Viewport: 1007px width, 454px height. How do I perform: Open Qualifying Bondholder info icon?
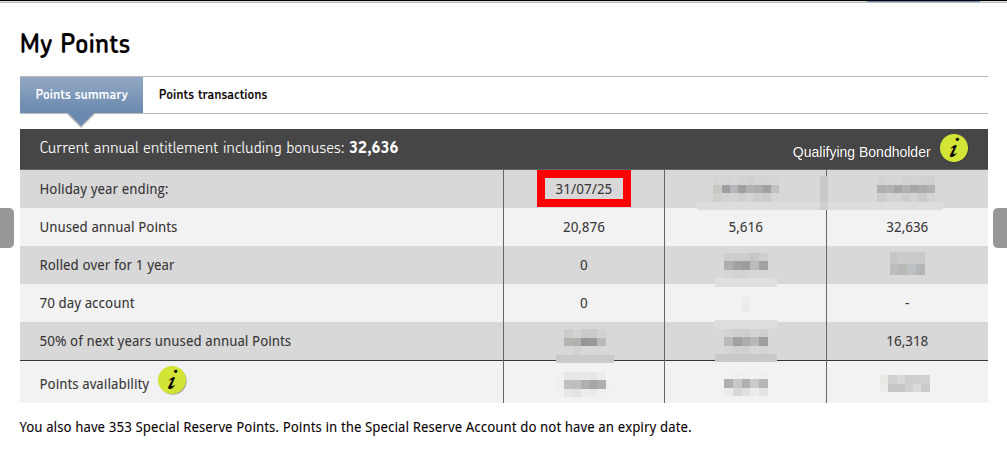click(954, 149)
